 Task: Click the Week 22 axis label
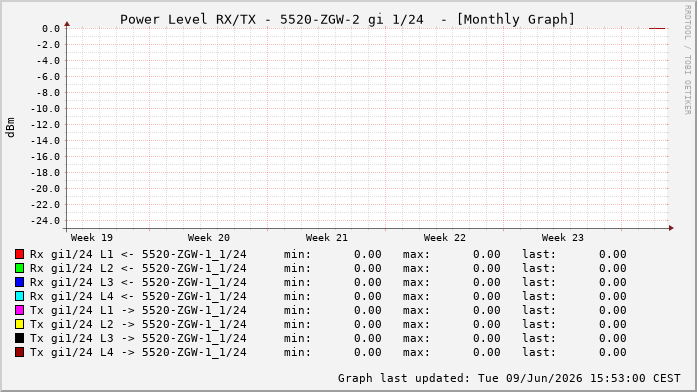[445, 238]
